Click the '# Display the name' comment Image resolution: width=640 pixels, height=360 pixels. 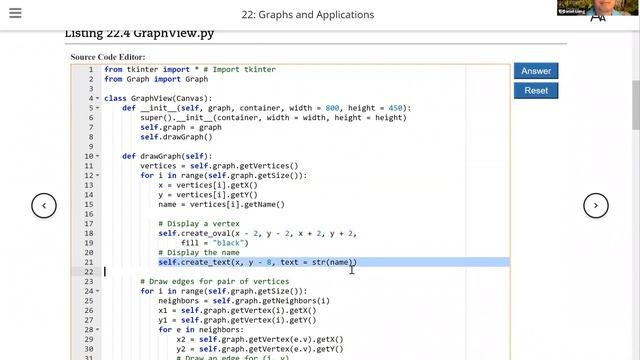click(199, 253)
